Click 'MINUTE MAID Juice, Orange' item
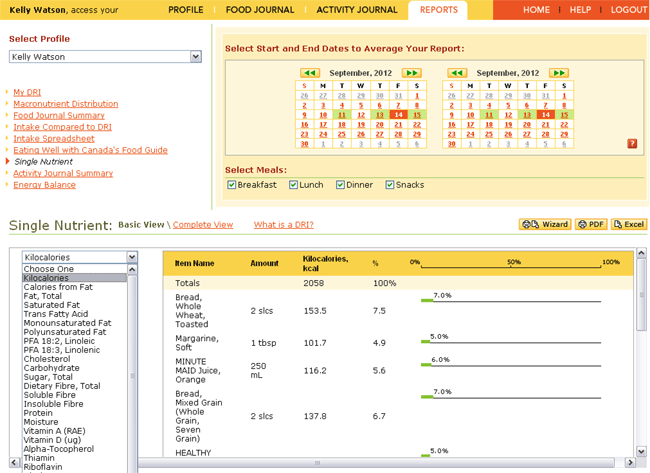 pos(198,371)
